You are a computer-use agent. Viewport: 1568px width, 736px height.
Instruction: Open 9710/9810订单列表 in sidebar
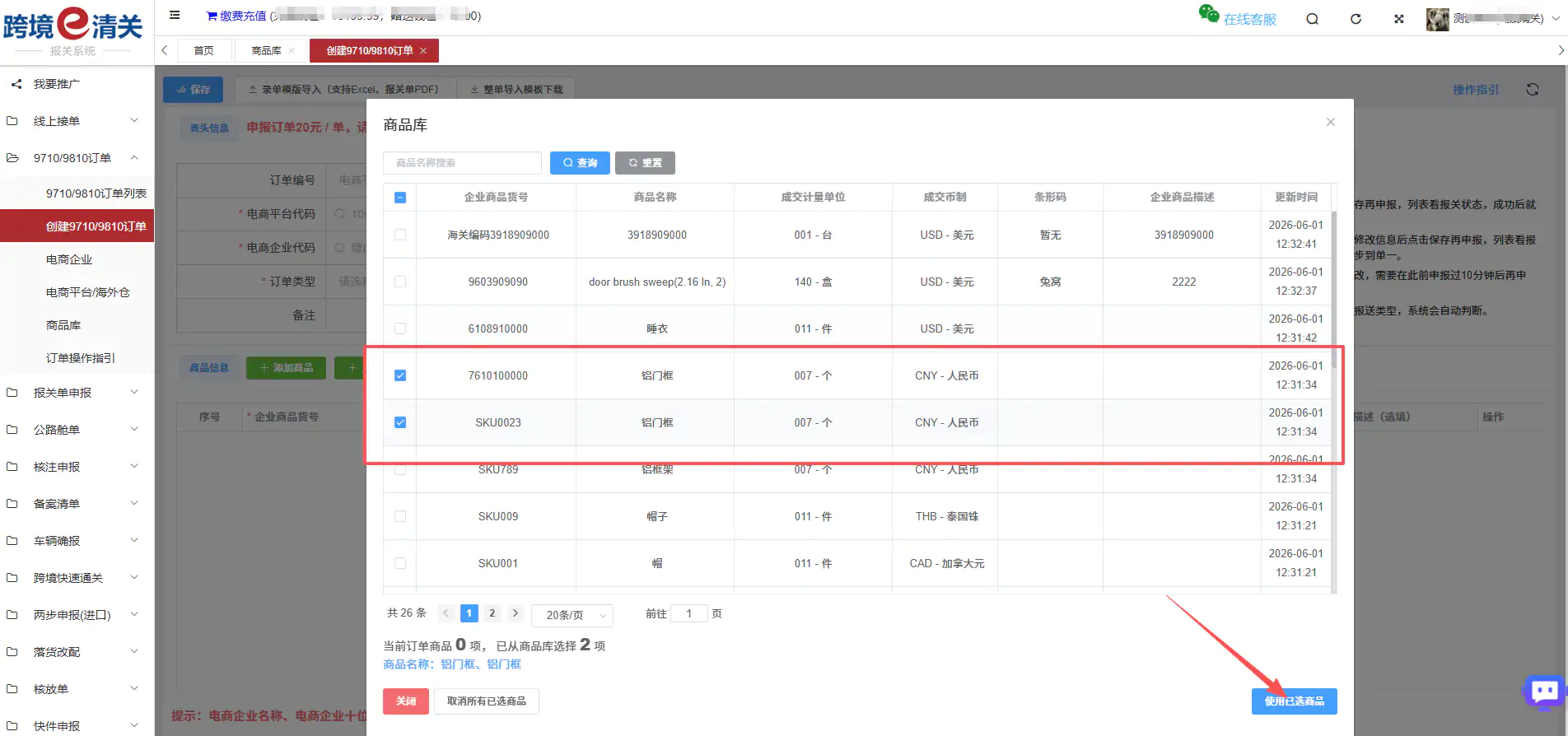[96, 193]
